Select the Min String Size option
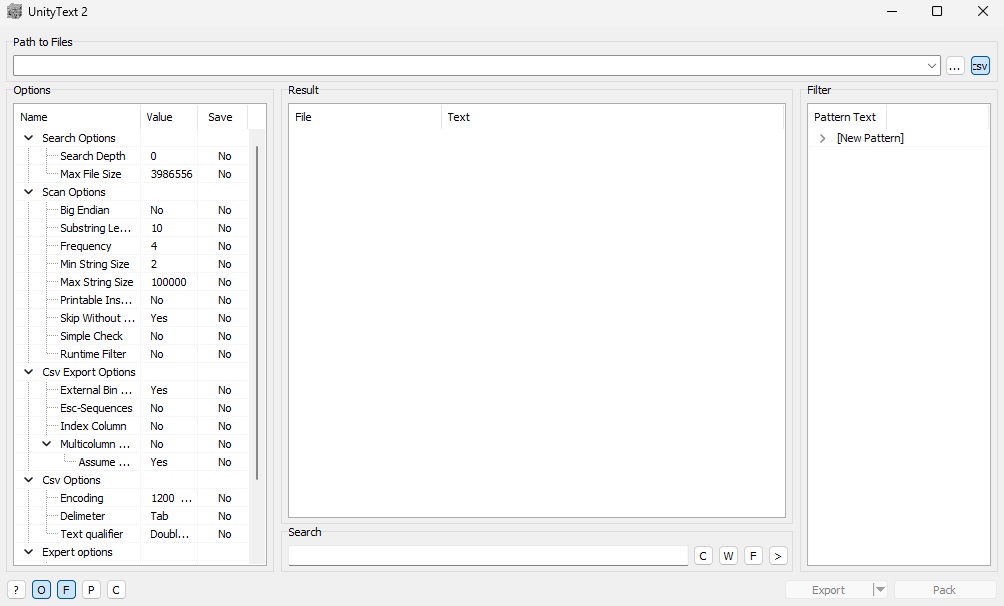 [94, 264]
